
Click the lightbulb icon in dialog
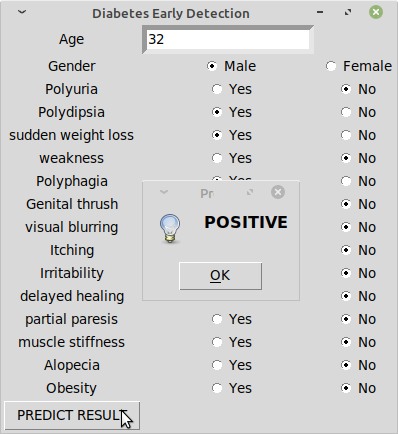pyautogui.click(x=170, y=228)
